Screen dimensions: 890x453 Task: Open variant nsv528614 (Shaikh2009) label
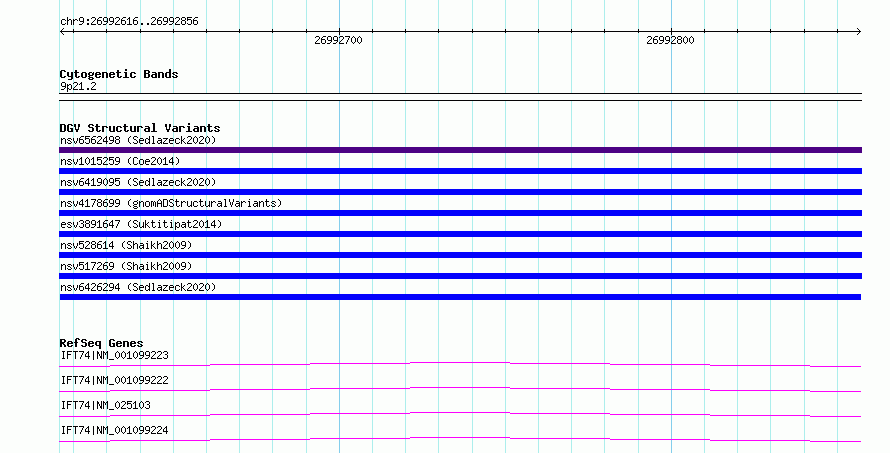tap(126, 245)
